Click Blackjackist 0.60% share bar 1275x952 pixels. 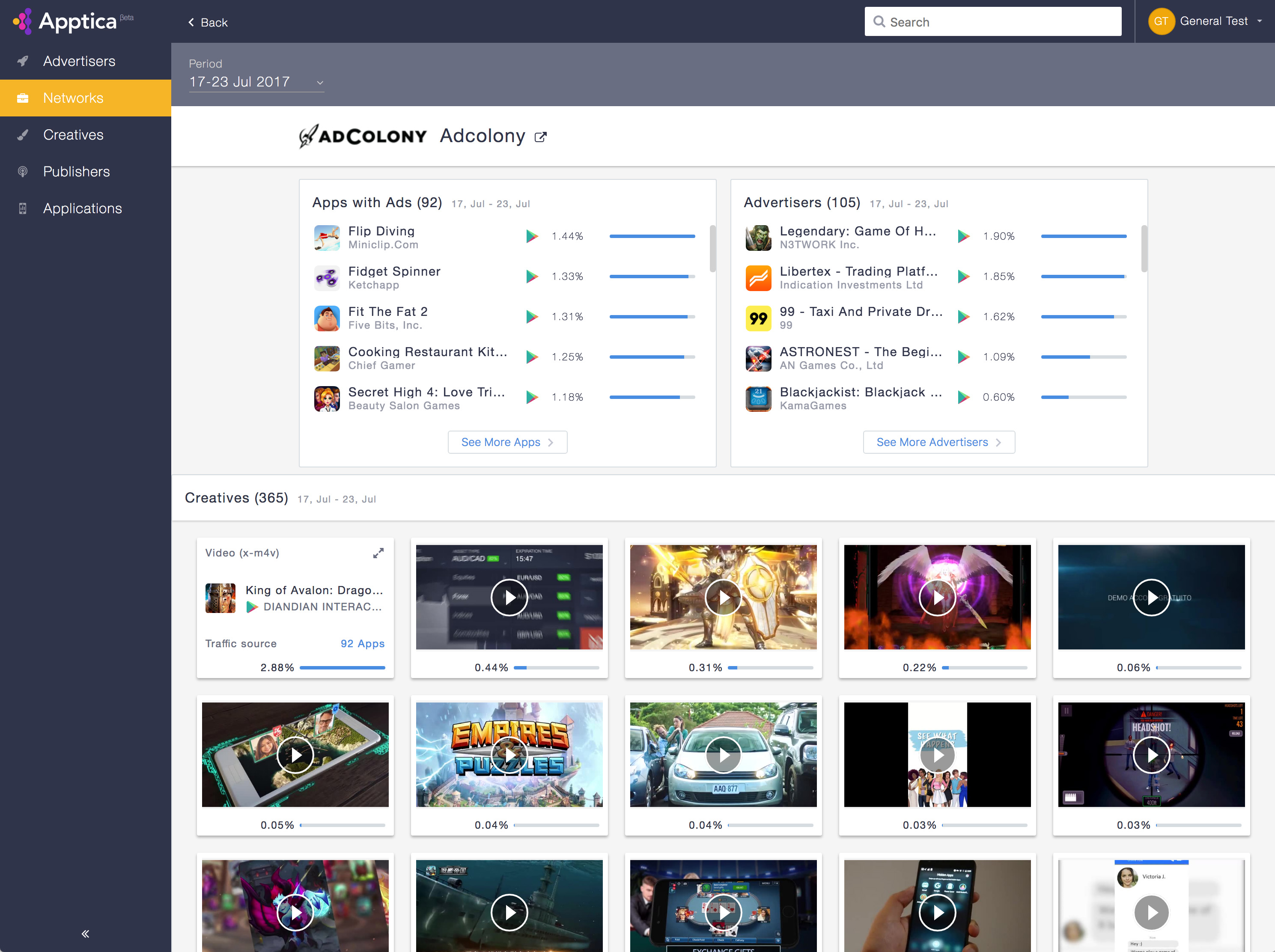(x=1084, y=397)
